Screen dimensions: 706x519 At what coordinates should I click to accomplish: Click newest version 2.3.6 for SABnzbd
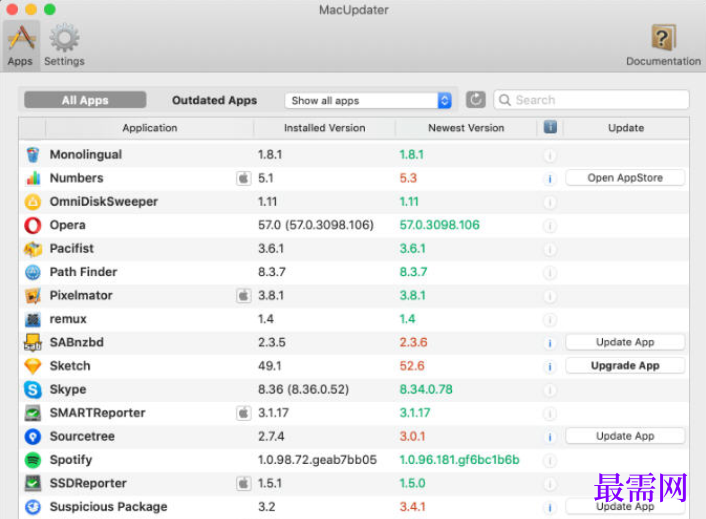coord(413,343)
